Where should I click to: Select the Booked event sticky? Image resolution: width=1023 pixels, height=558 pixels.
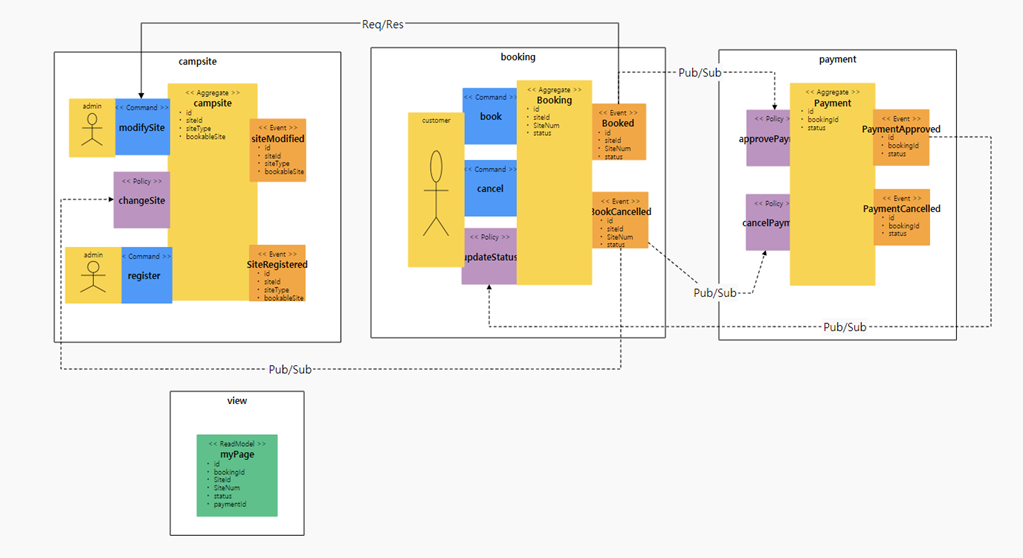(x=619, y=132)
